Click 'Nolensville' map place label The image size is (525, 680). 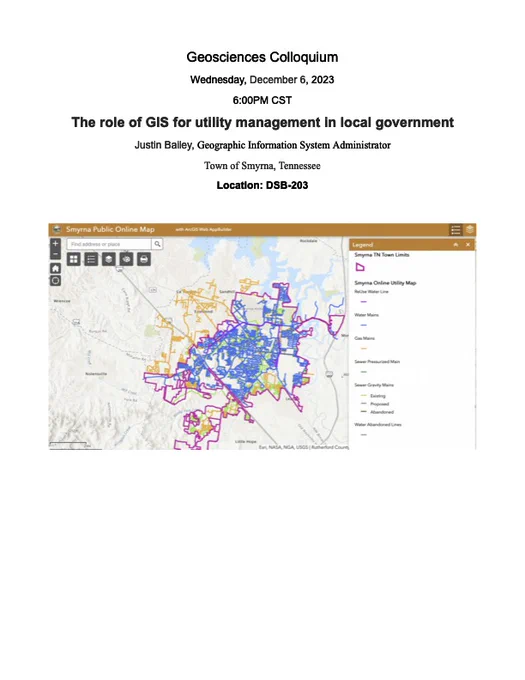pos(96,373)
